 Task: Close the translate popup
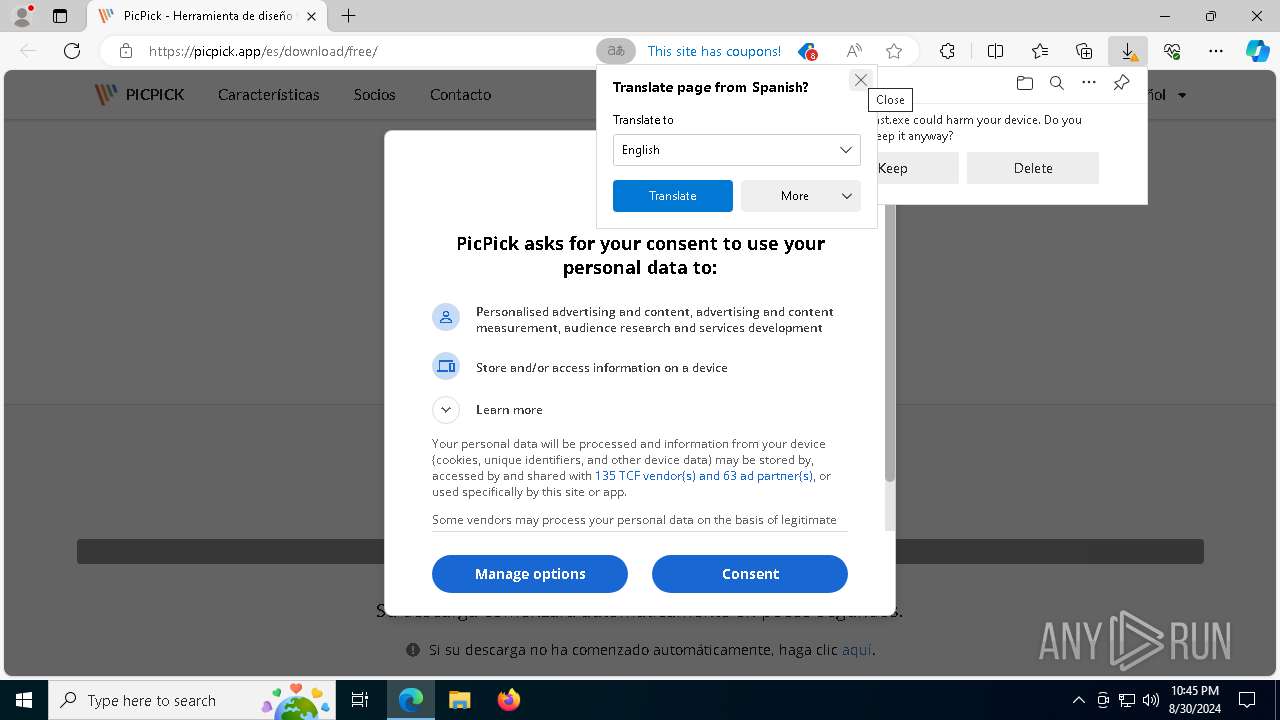click(x=860, y=80)
